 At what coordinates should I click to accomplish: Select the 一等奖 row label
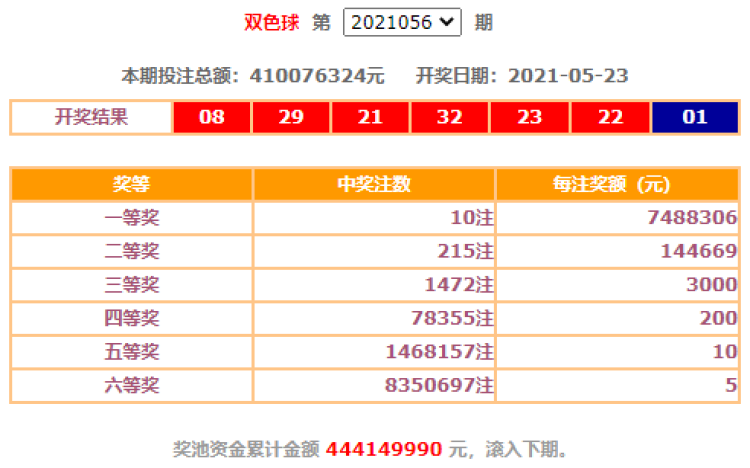[131, 218]
